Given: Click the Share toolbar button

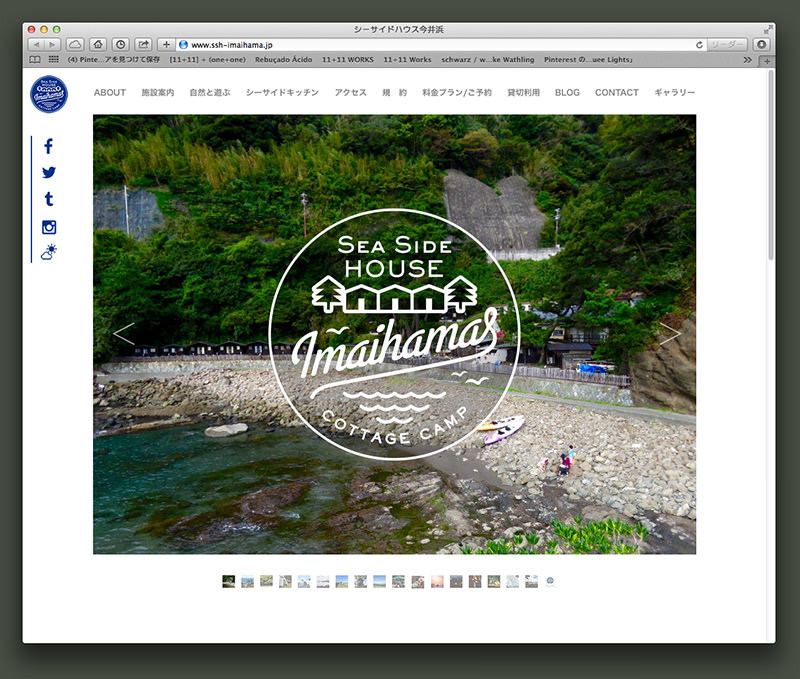Looking at the screenshot, I should click(x=144, y=44).
